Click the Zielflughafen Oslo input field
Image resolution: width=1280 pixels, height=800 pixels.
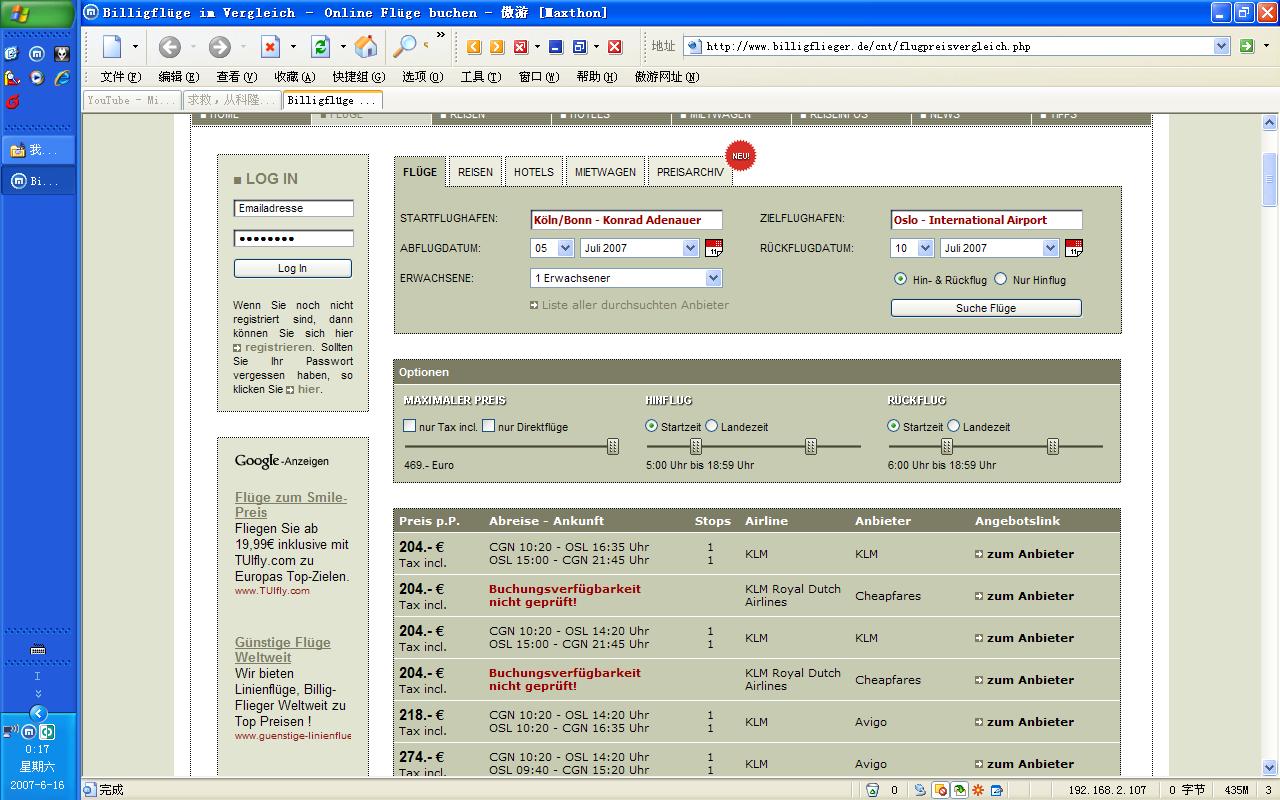(x=986, y=220)
